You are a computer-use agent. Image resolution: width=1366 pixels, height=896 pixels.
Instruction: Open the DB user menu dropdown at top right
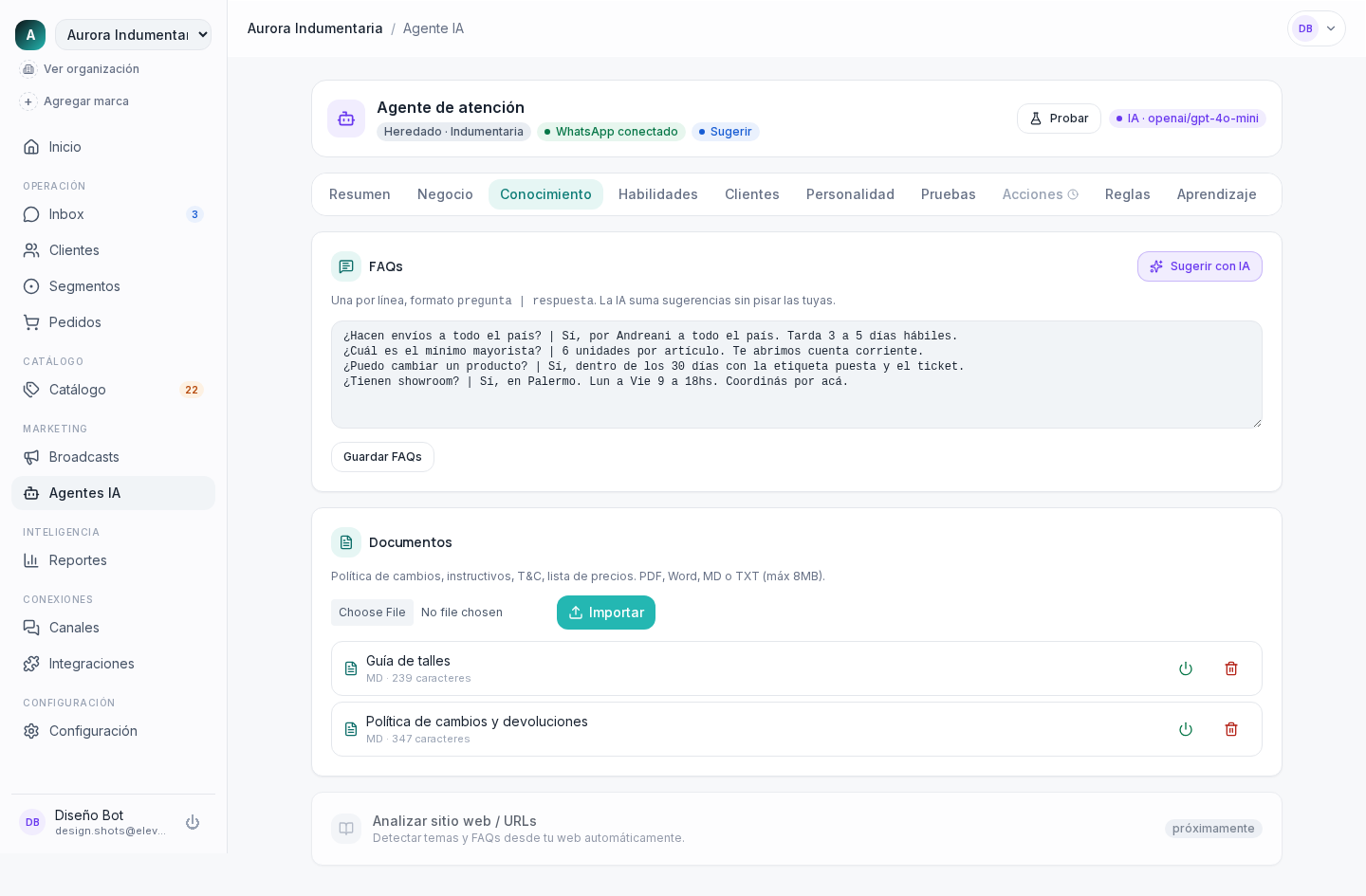[1317, 28]
